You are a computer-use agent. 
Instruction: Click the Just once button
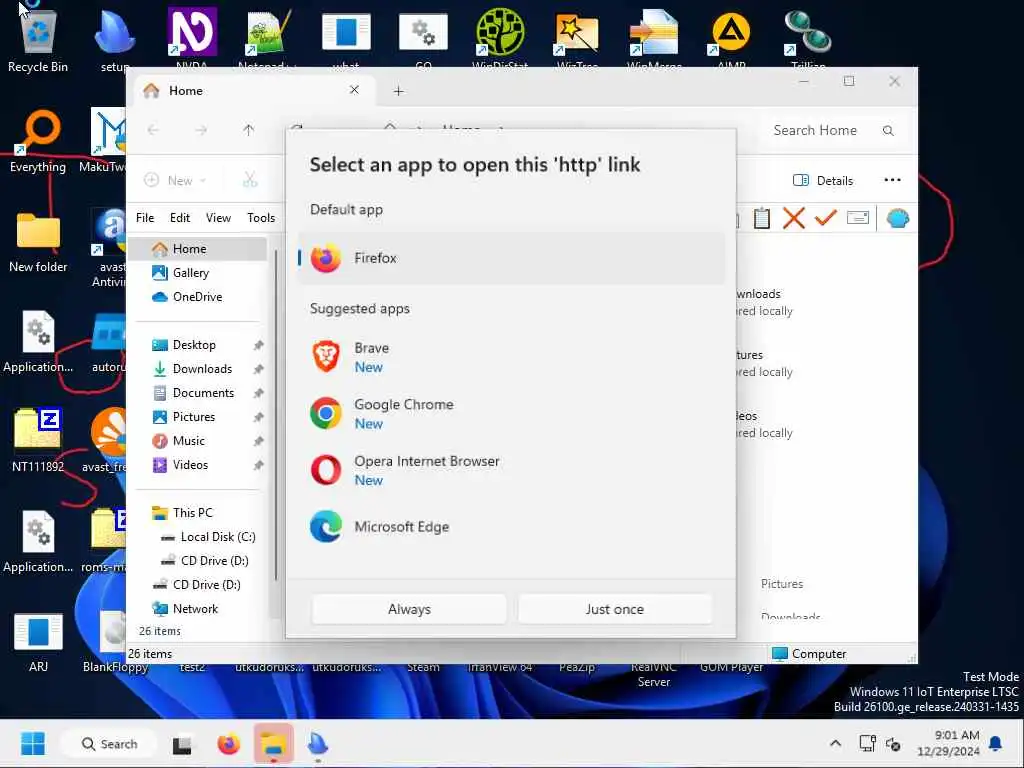click(615, 609)
